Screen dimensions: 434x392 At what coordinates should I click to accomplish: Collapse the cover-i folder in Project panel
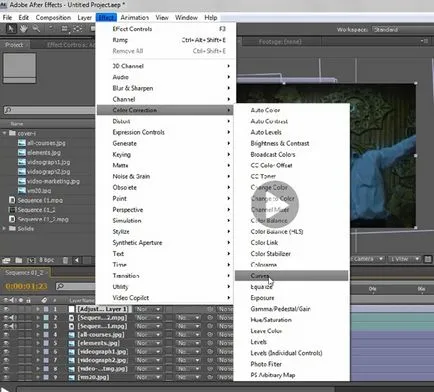pos(4,133)
